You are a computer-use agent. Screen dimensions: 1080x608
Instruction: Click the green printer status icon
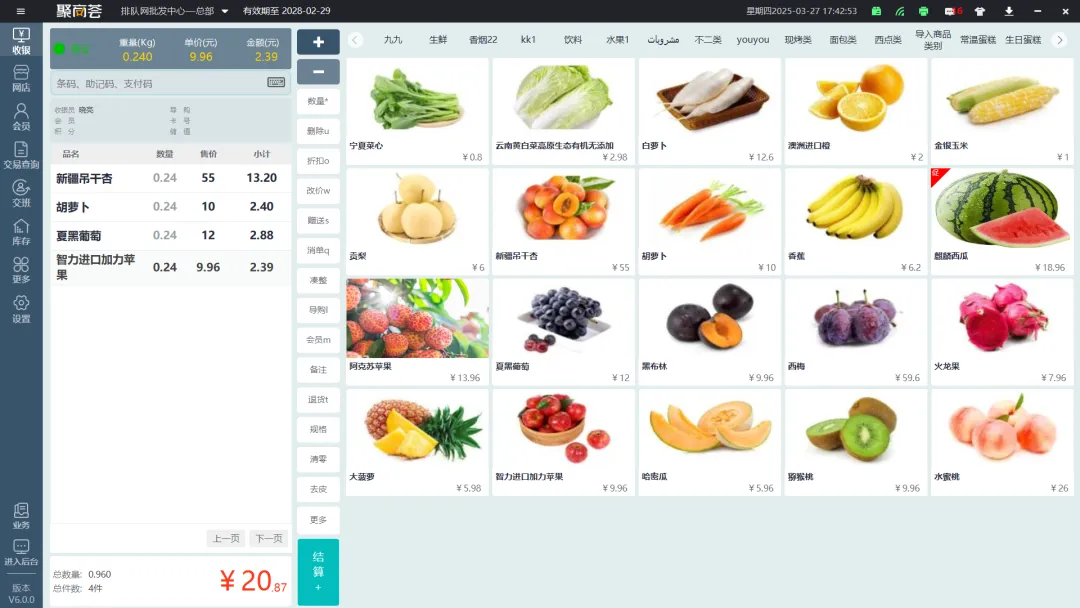[x=924, y=11]
